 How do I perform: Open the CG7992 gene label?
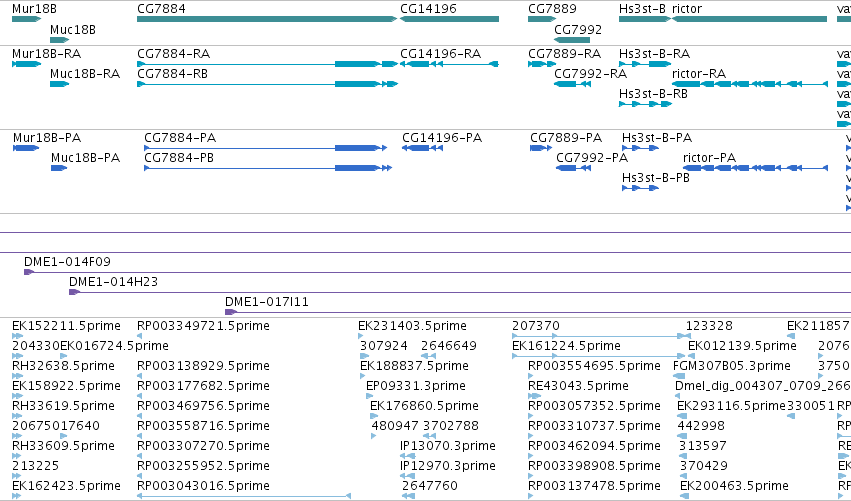(578, 30)
